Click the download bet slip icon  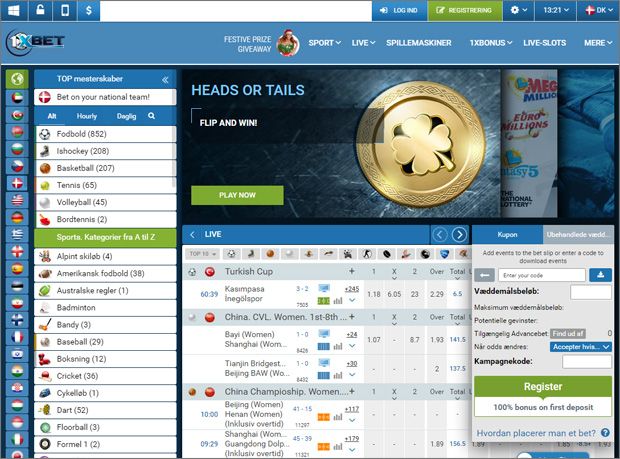[600, 274]
